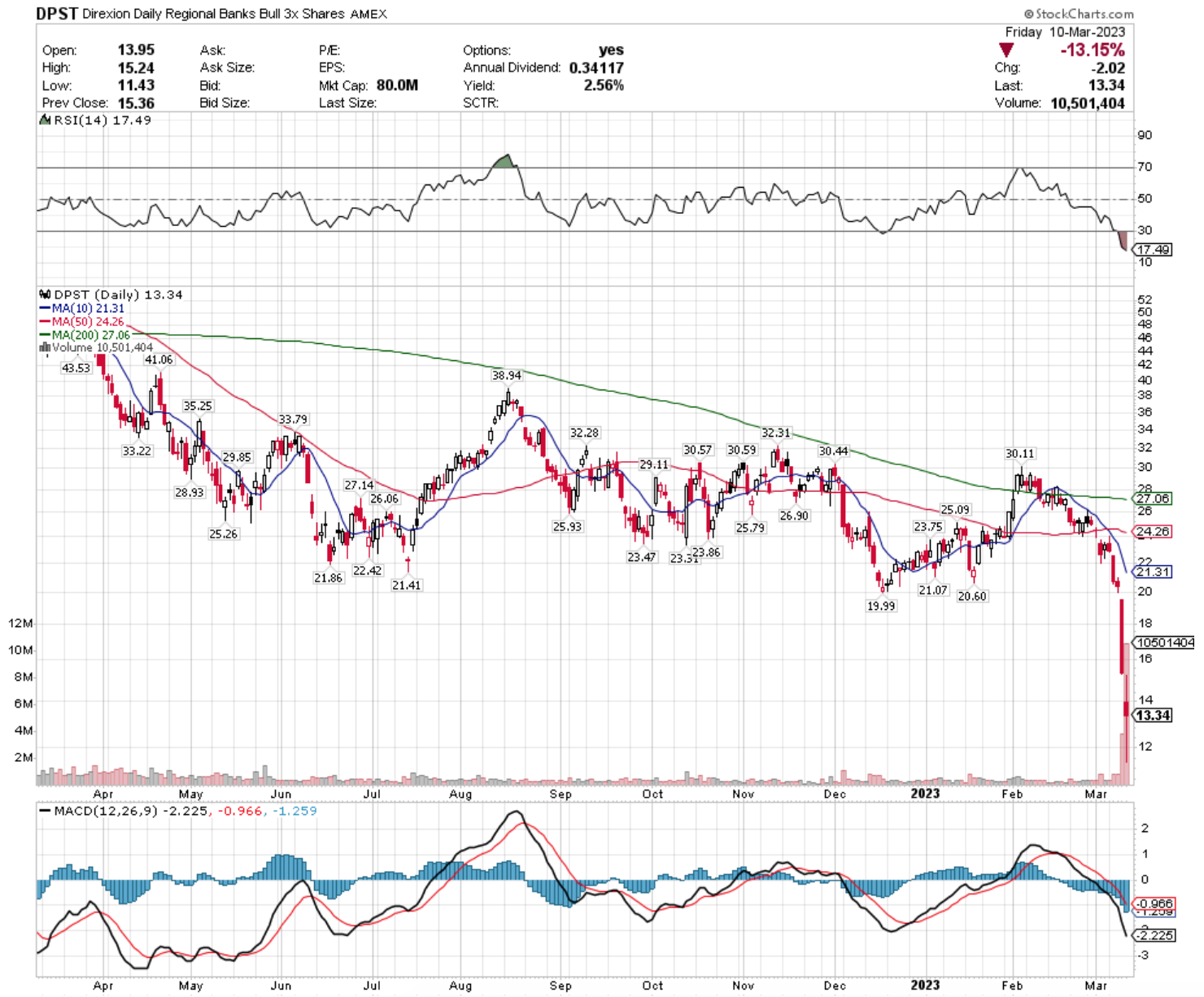Screen dimensions: 1204x997
Task: Click the 41.06 peak price annotation
Action: coord(159,359)
